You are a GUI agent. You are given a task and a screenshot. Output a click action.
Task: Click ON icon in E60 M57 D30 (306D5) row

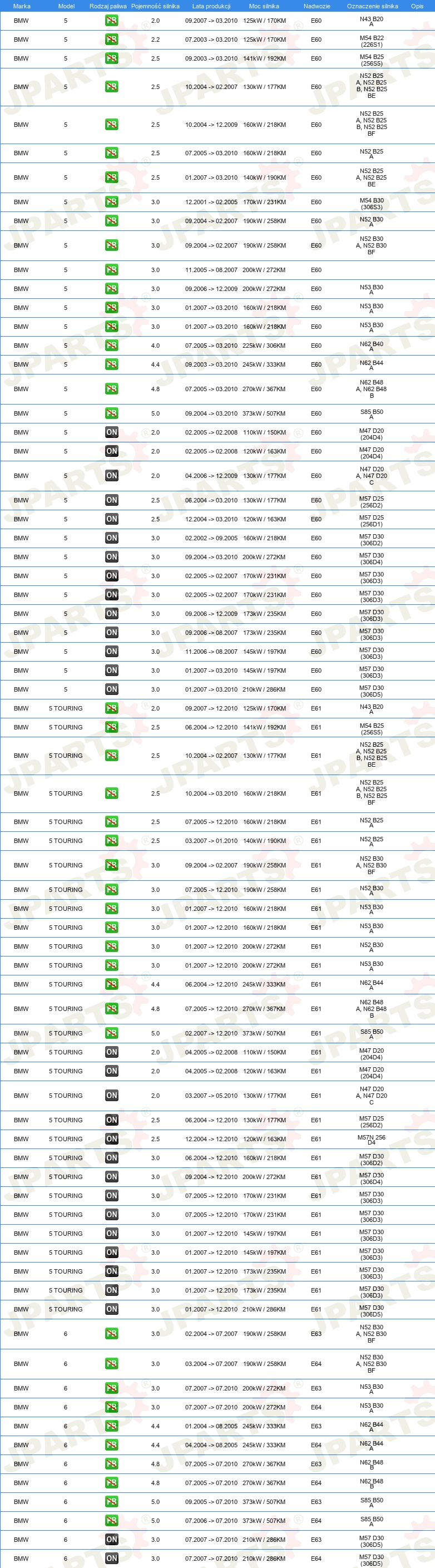[111, 689]
